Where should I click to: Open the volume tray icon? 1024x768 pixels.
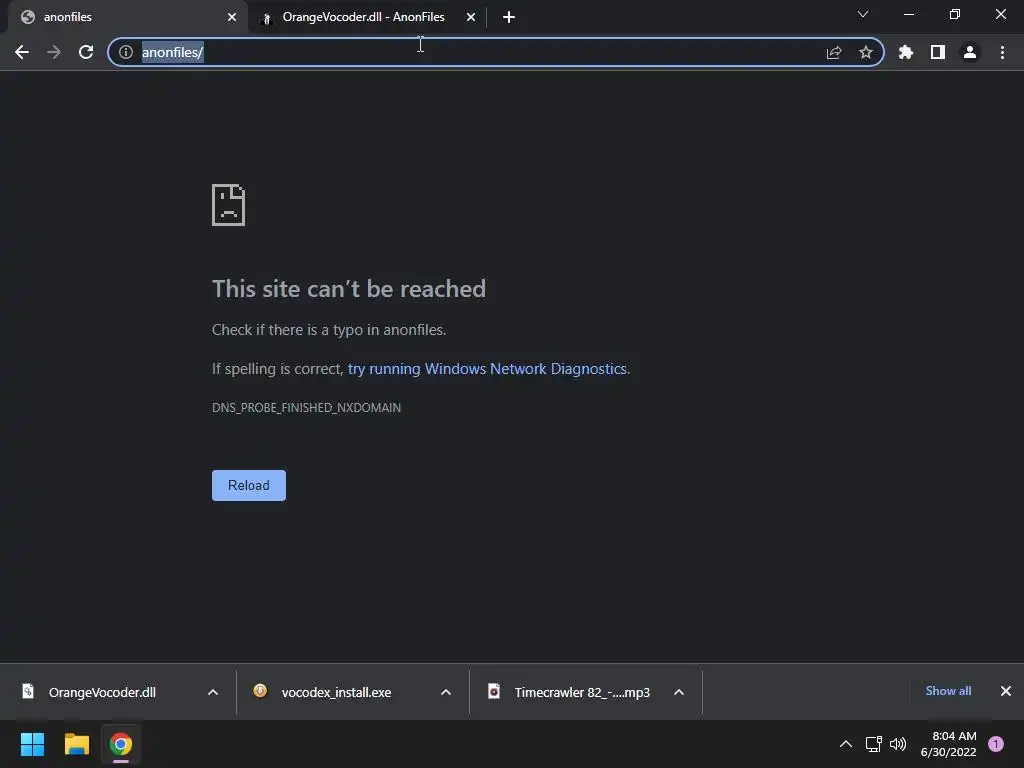pyautogui.click(x=898, y=744)
